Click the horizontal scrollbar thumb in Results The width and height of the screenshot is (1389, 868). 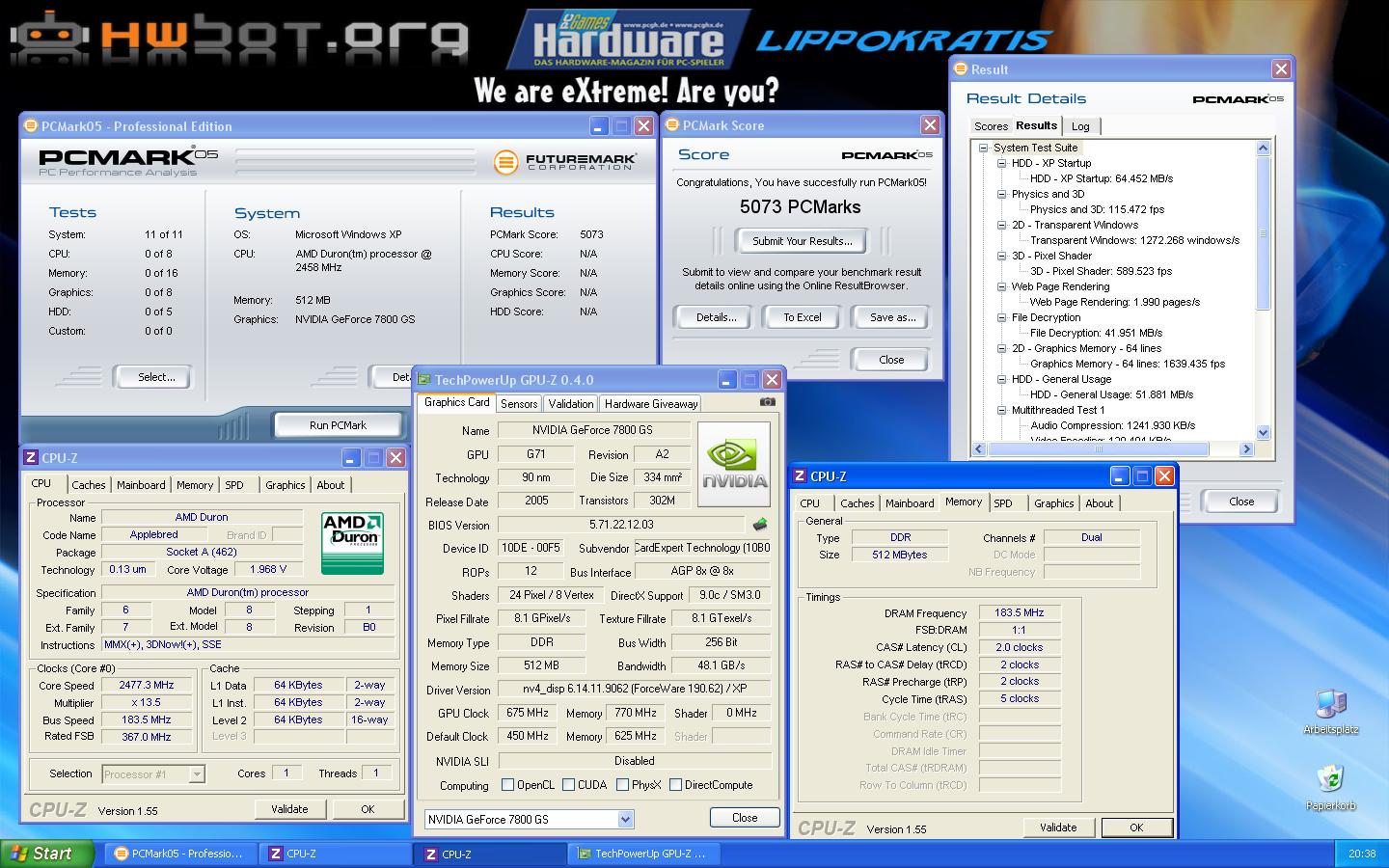(1098, 448)
